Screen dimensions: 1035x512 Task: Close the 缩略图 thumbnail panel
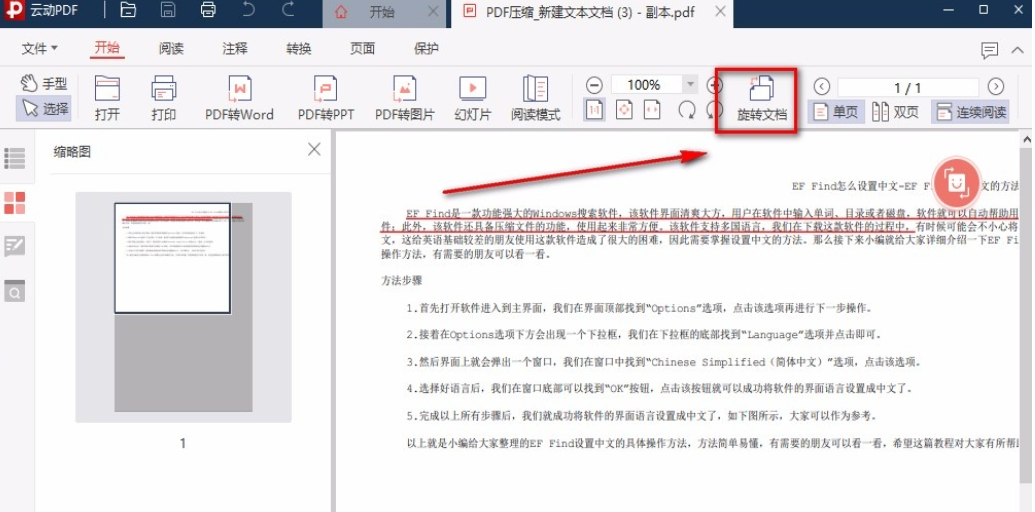[x=314, y=150]
